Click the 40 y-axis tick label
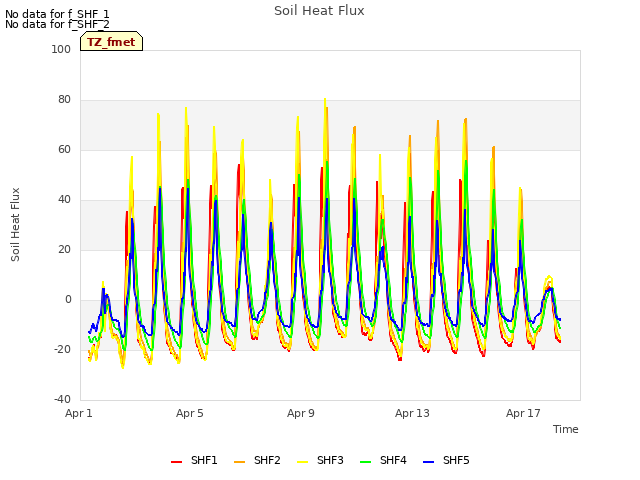 [x=64, y=200]
